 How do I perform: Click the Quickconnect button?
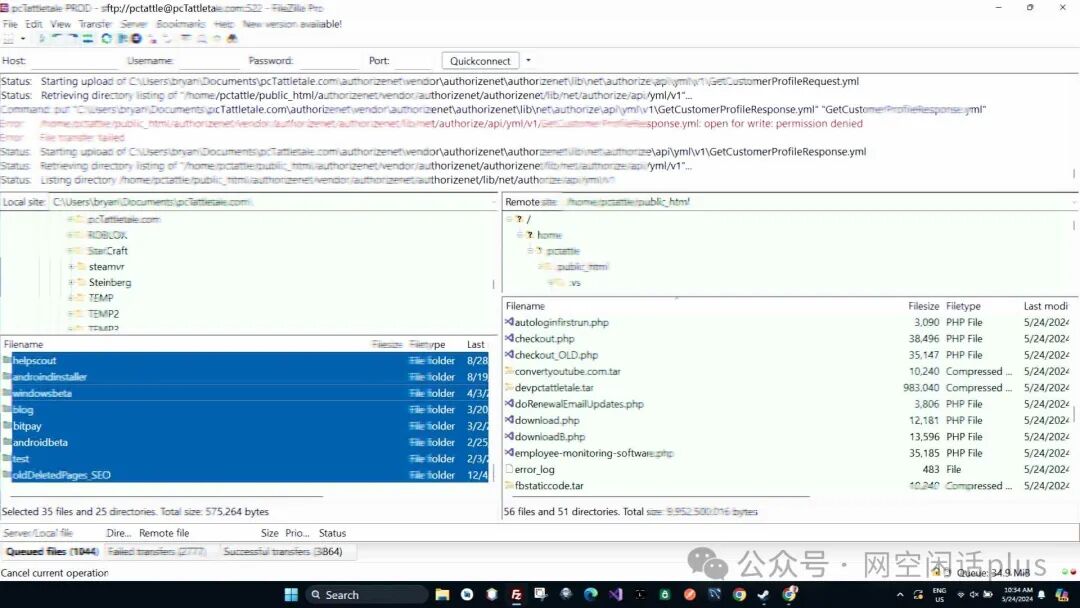(480, 61)
